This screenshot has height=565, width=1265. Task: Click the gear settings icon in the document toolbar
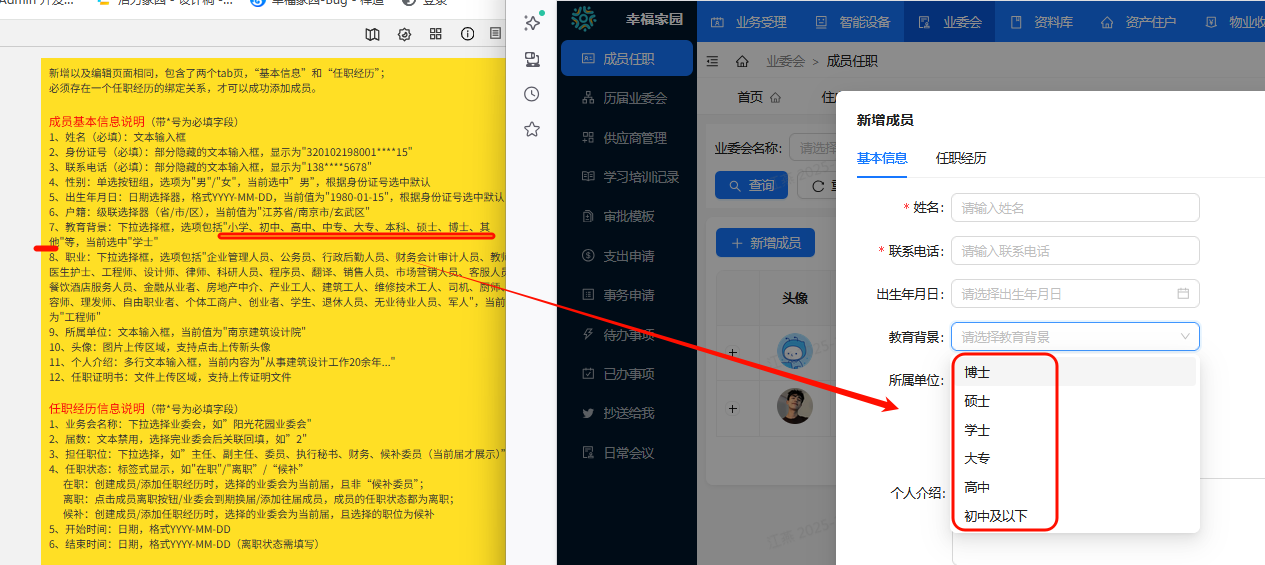pyautogui.click(x=404, y=34)
